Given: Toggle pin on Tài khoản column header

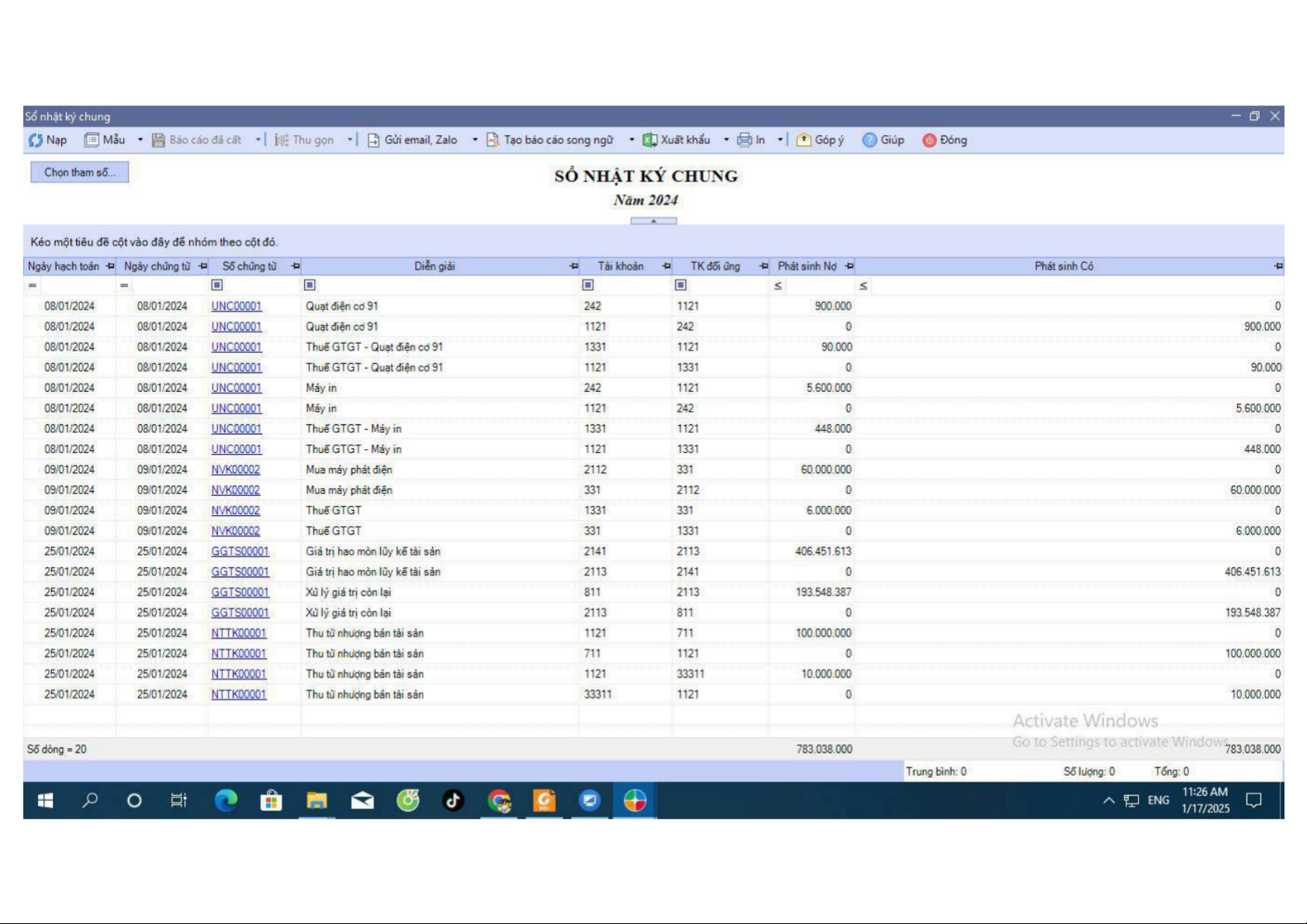Looking at the screenshot, I should click(666, 267).
